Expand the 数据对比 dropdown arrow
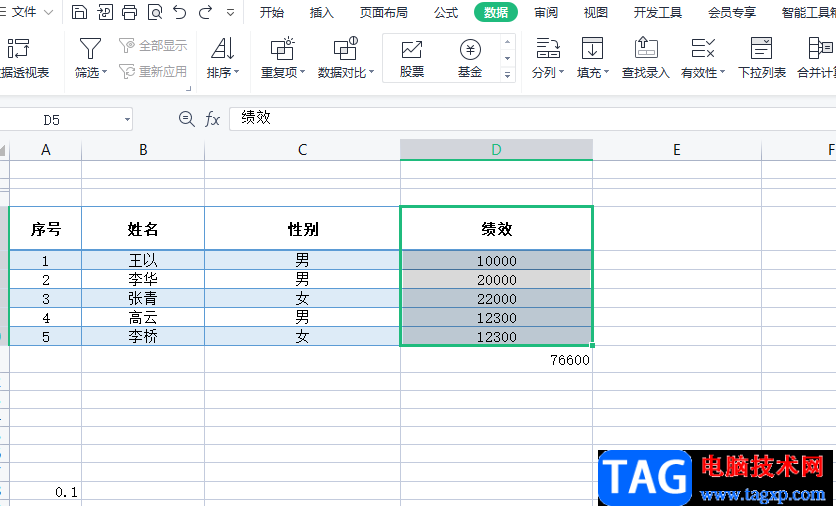The image size is (836, 506). (x=372, y=72)
